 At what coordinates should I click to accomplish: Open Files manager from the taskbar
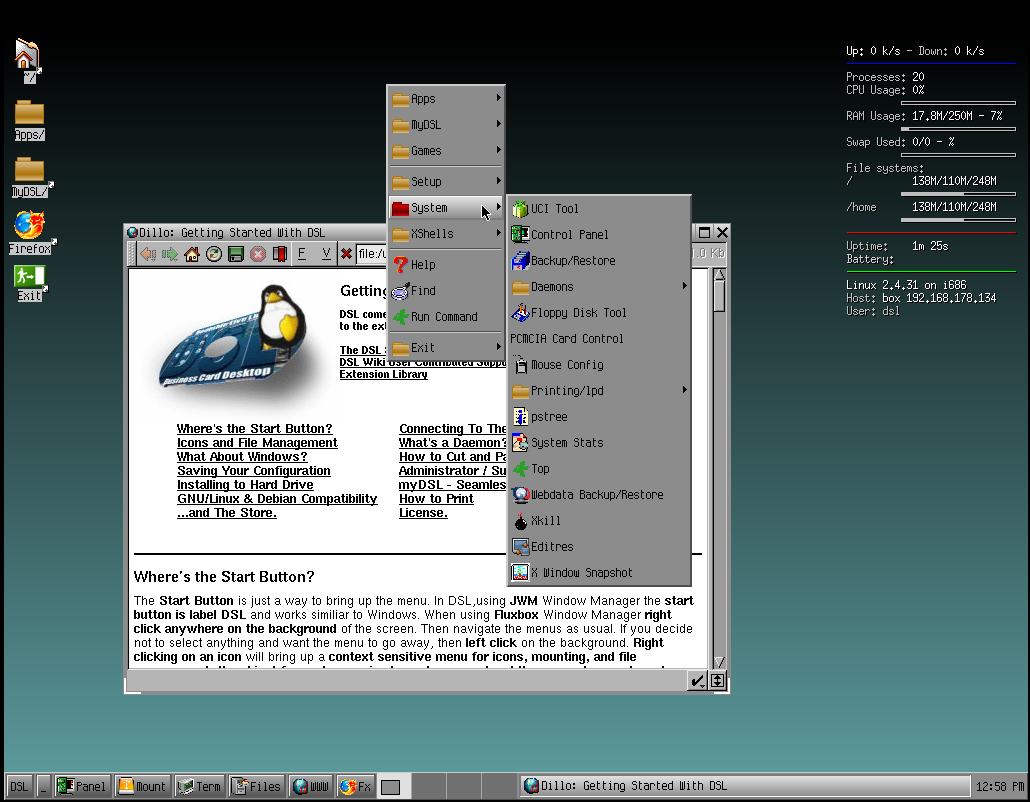[257, 786]
